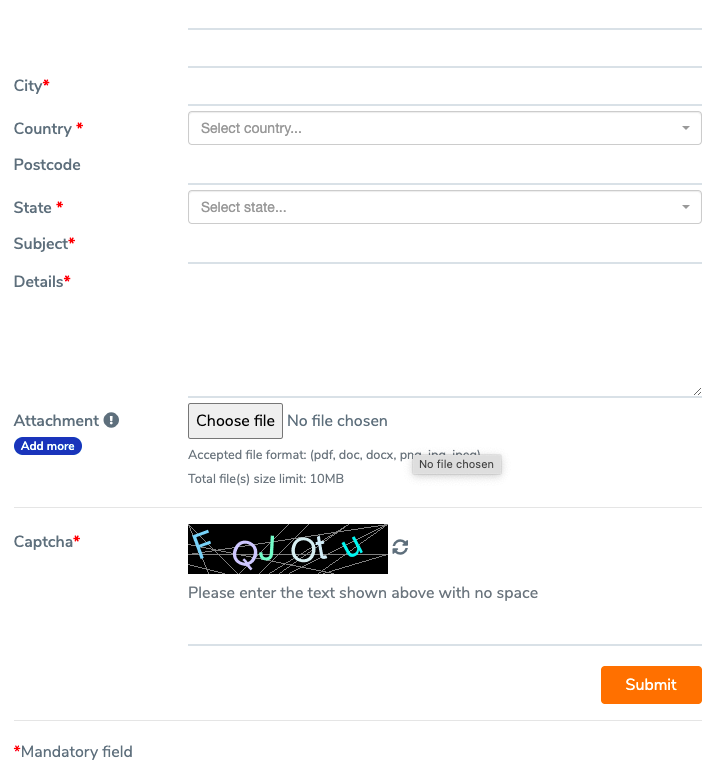
Task: Open the Select country dropdown
Action: click(x=445, y=128)
